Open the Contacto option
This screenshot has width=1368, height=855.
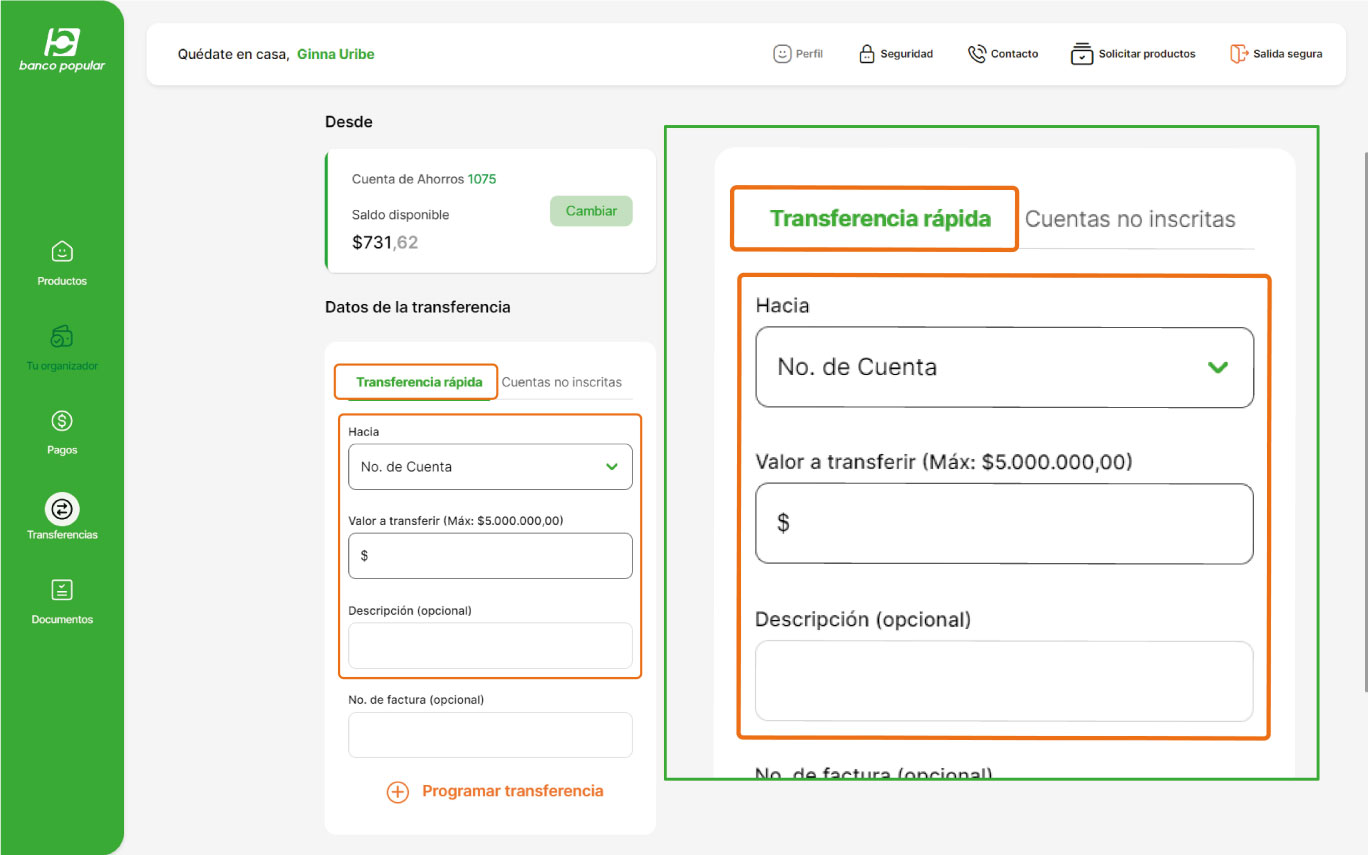(x=1002, y=54)
